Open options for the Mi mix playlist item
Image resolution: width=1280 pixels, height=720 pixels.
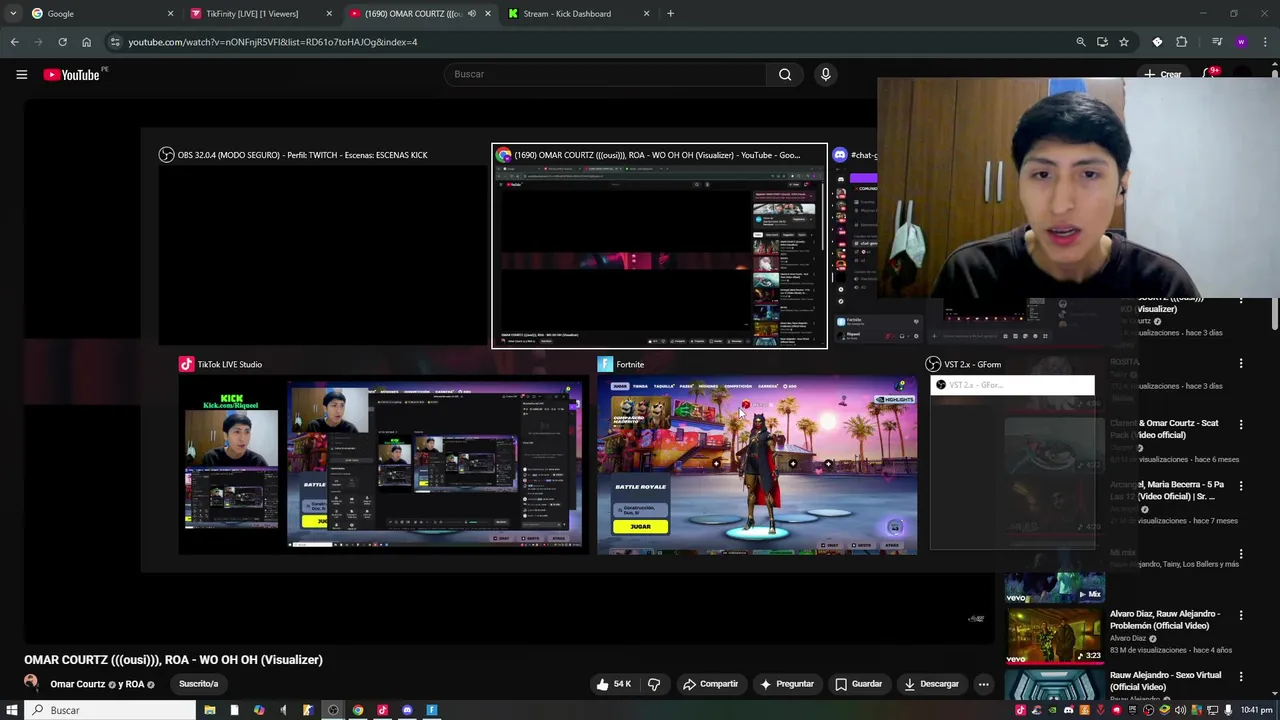1241,554
